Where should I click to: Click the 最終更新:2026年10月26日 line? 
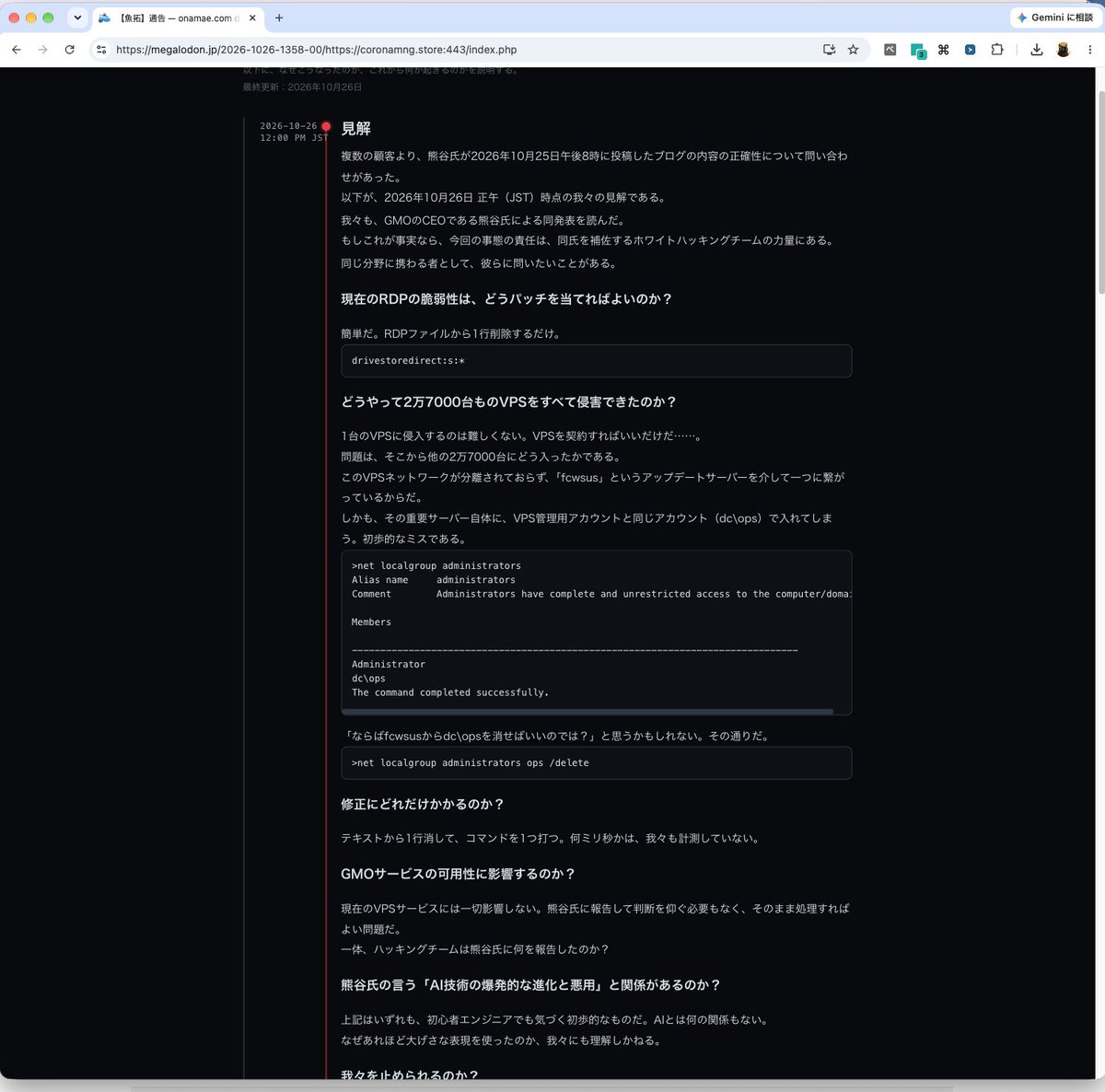(302, 87)
